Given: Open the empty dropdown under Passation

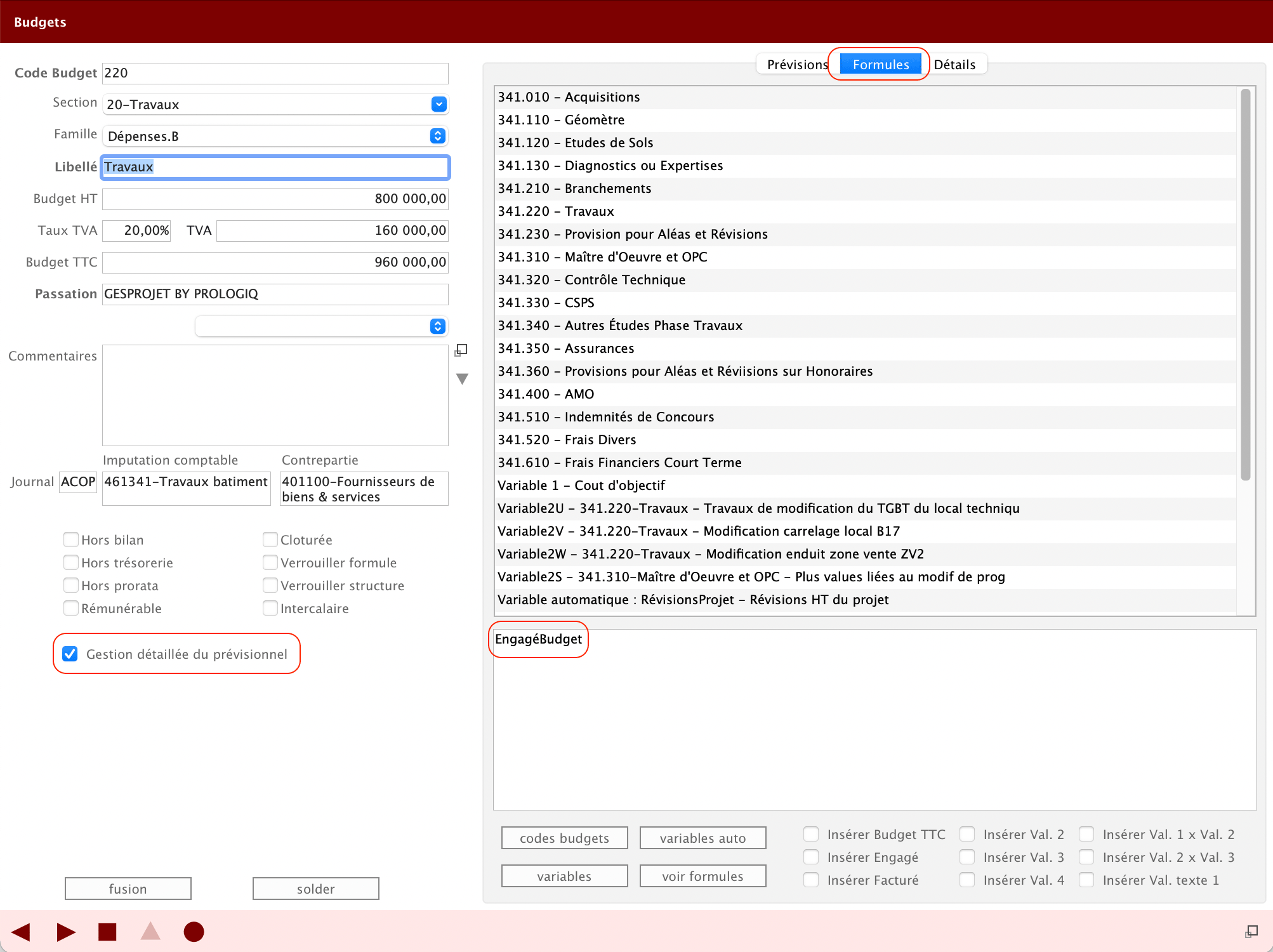Looking at the screenshot, I should tap(322, 326).
